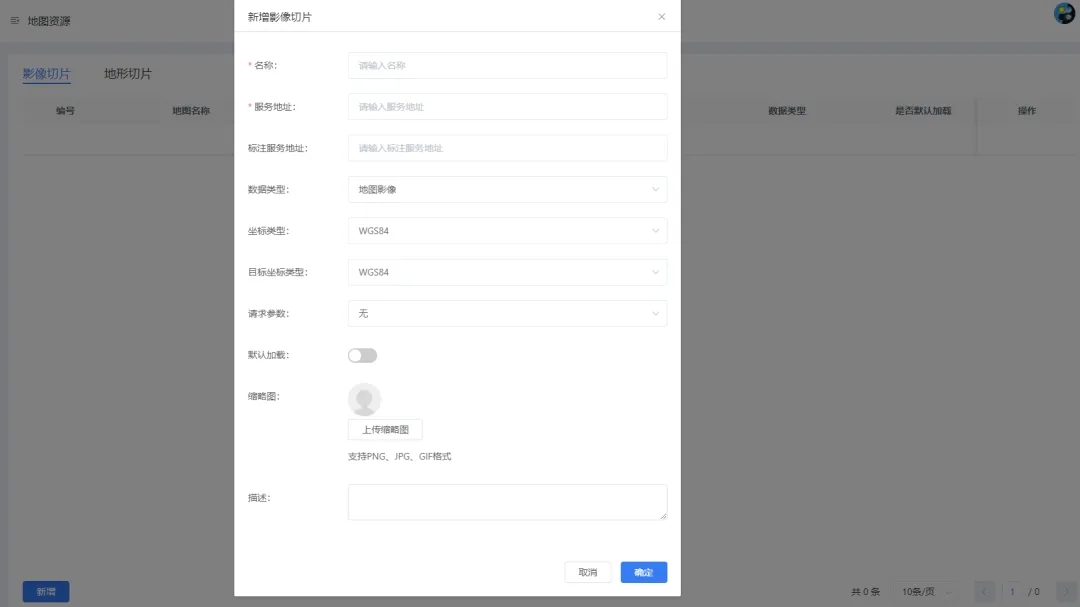Expand the 目标坐标类型 dropdown
Screen dimensions: 1080x607
point(507,272)
